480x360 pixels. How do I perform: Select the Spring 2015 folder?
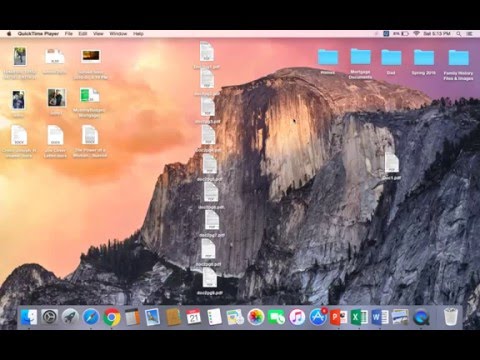pos(424,61)
